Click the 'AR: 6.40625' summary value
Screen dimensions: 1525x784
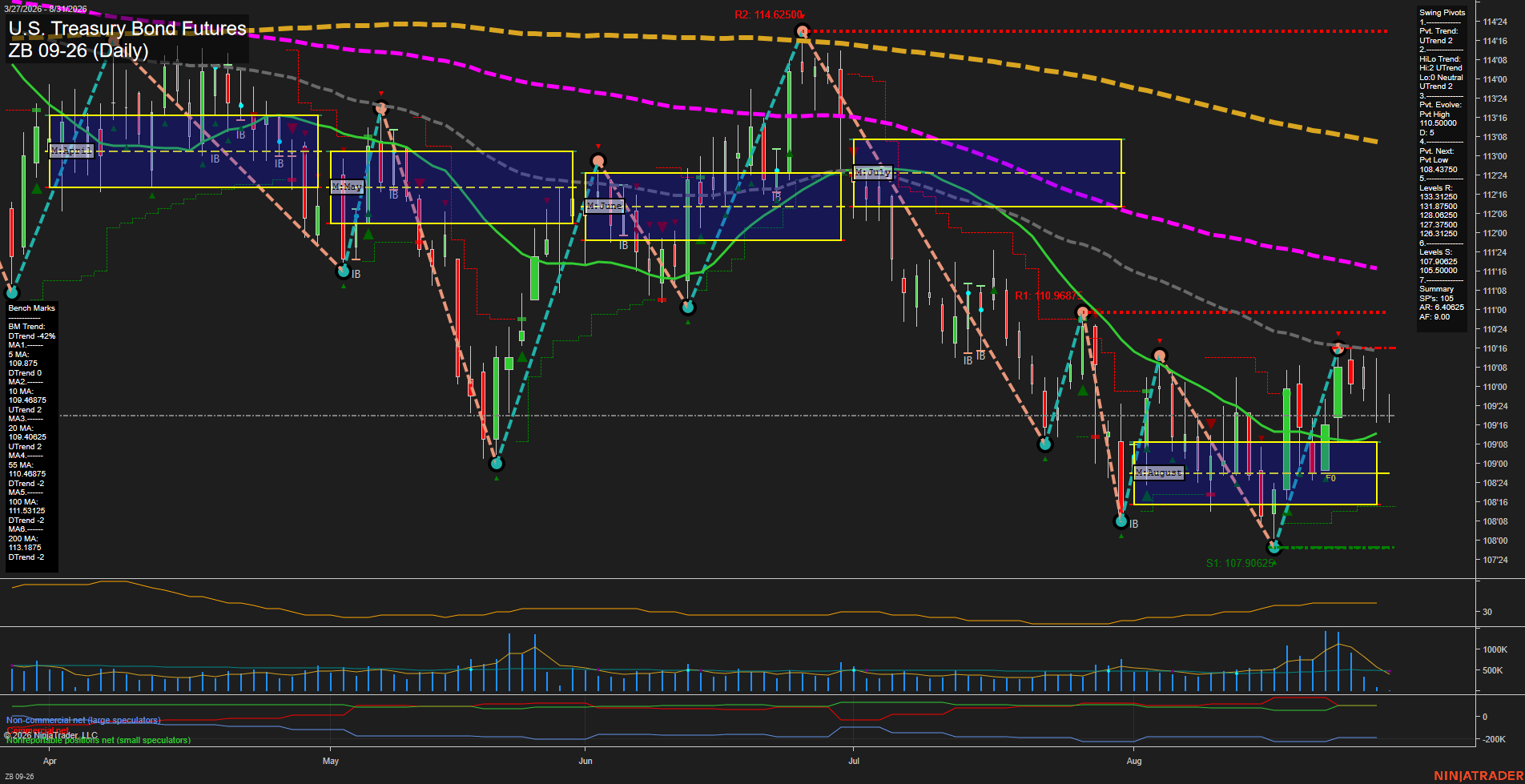pyautogui.click(x=1441, y=308)
